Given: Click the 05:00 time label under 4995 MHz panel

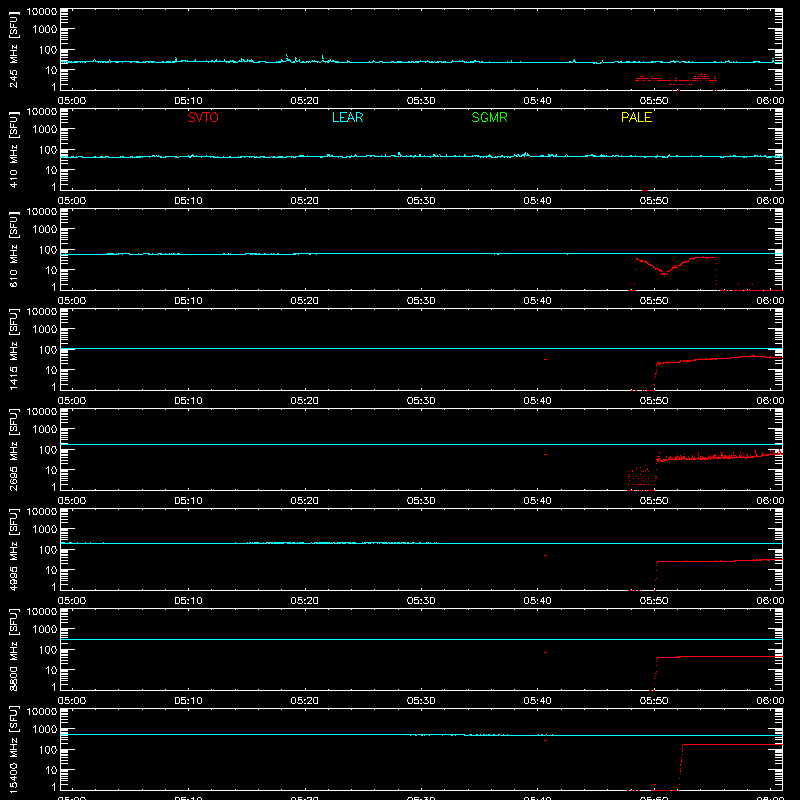Looking at the screenshot, I should tap(72, 601).
